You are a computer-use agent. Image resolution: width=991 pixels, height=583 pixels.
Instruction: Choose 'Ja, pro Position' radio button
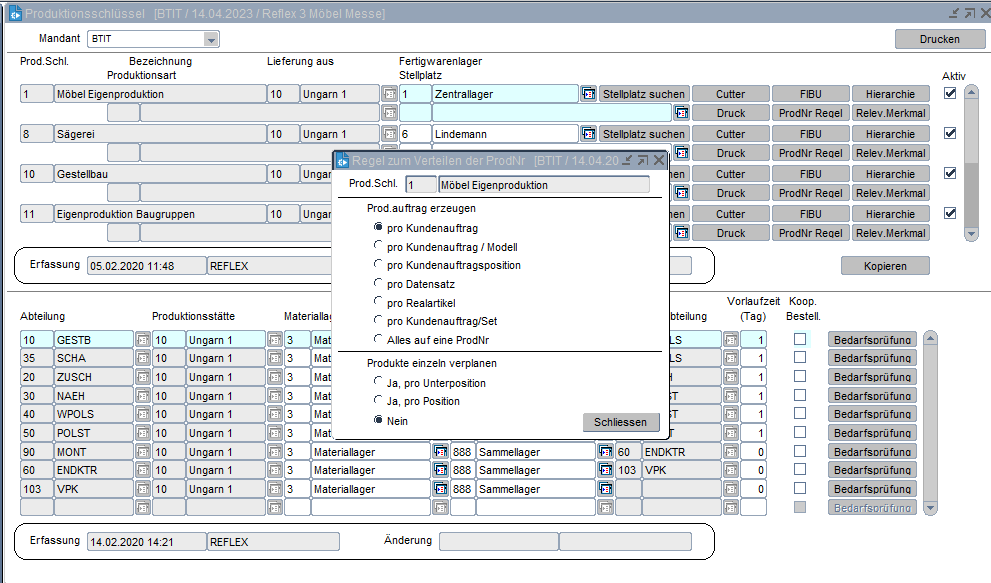[x=378, y=401]
